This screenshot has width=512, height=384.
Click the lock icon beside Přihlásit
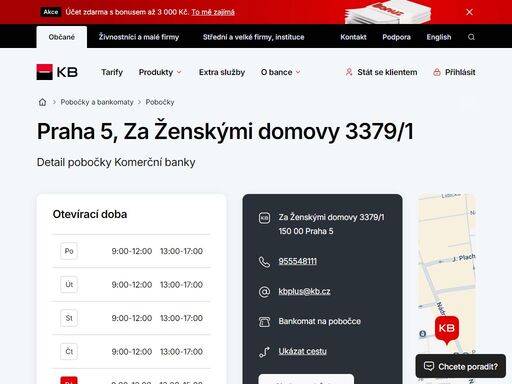[x=437, y=72]
